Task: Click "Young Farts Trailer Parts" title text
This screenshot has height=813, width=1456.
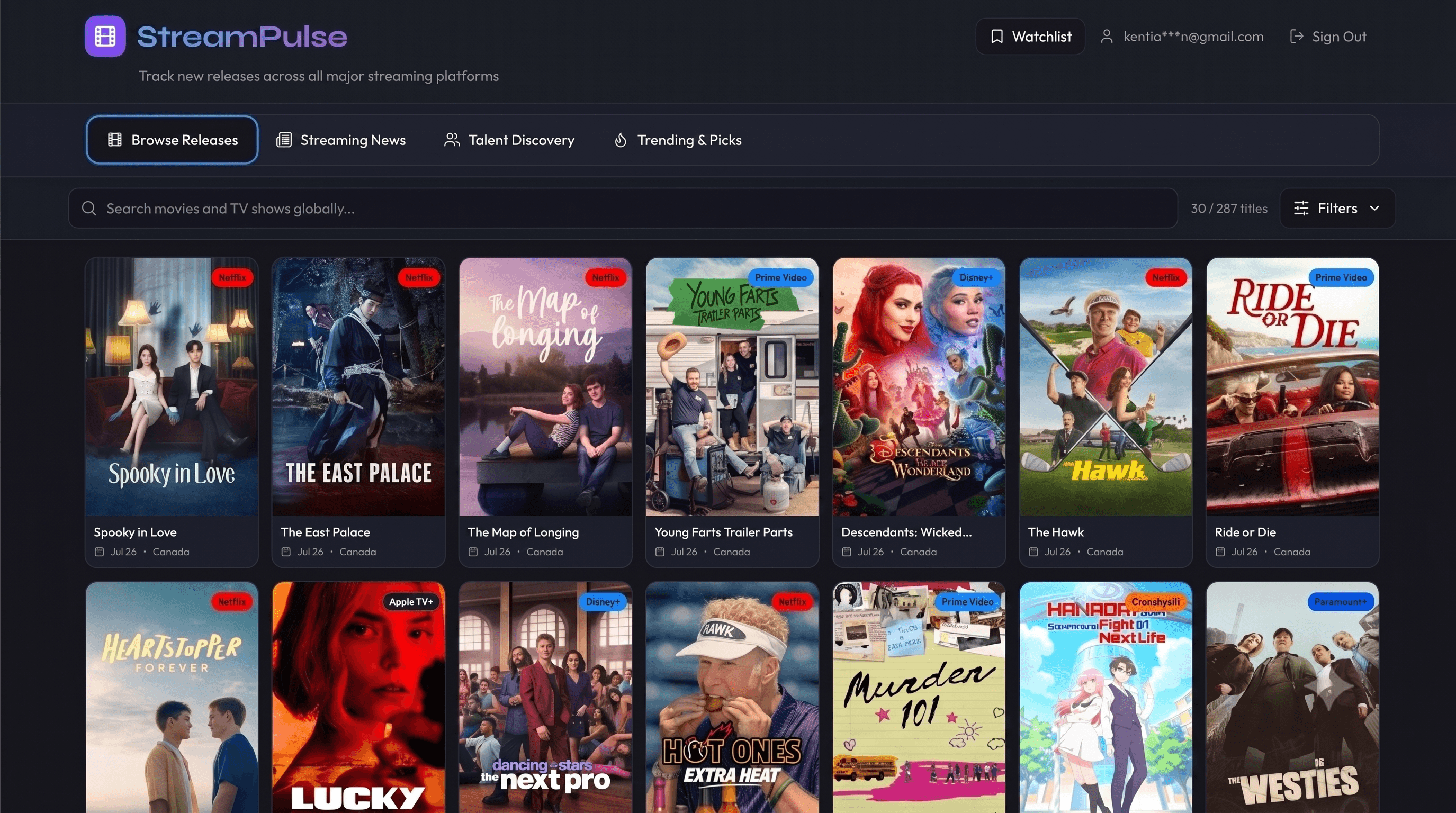Action: pyautogui.click(x=723, y=532)
